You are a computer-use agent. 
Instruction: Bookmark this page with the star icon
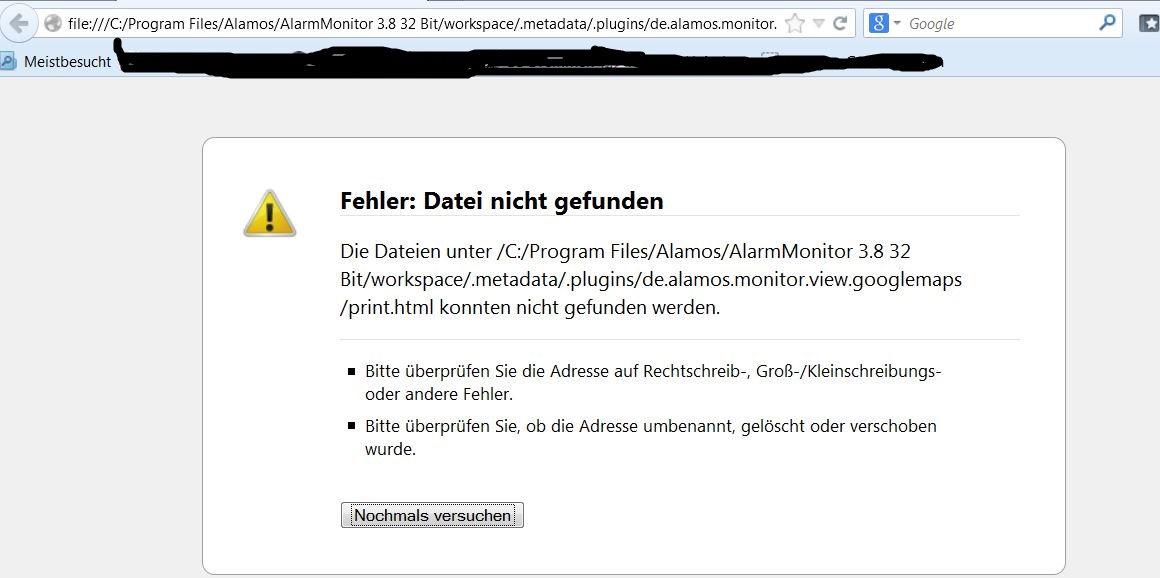(794, 24)
